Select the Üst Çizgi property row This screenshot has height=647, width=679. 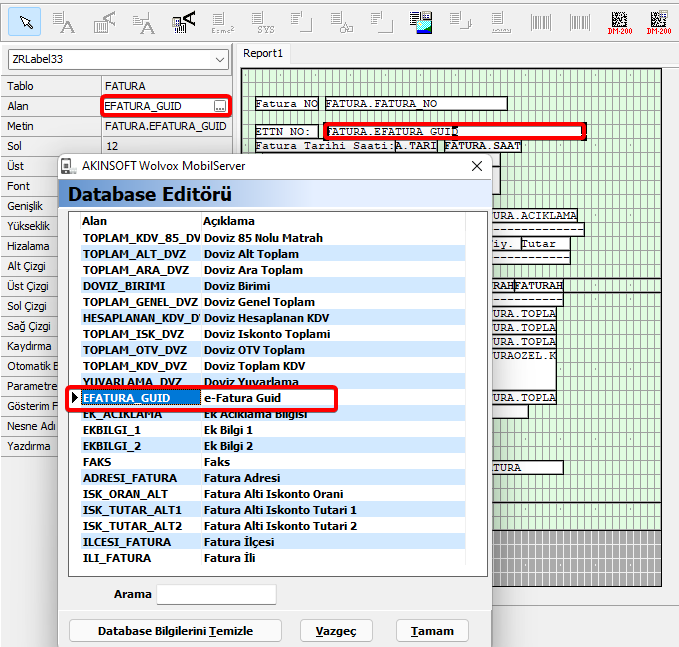coord(29,286)
